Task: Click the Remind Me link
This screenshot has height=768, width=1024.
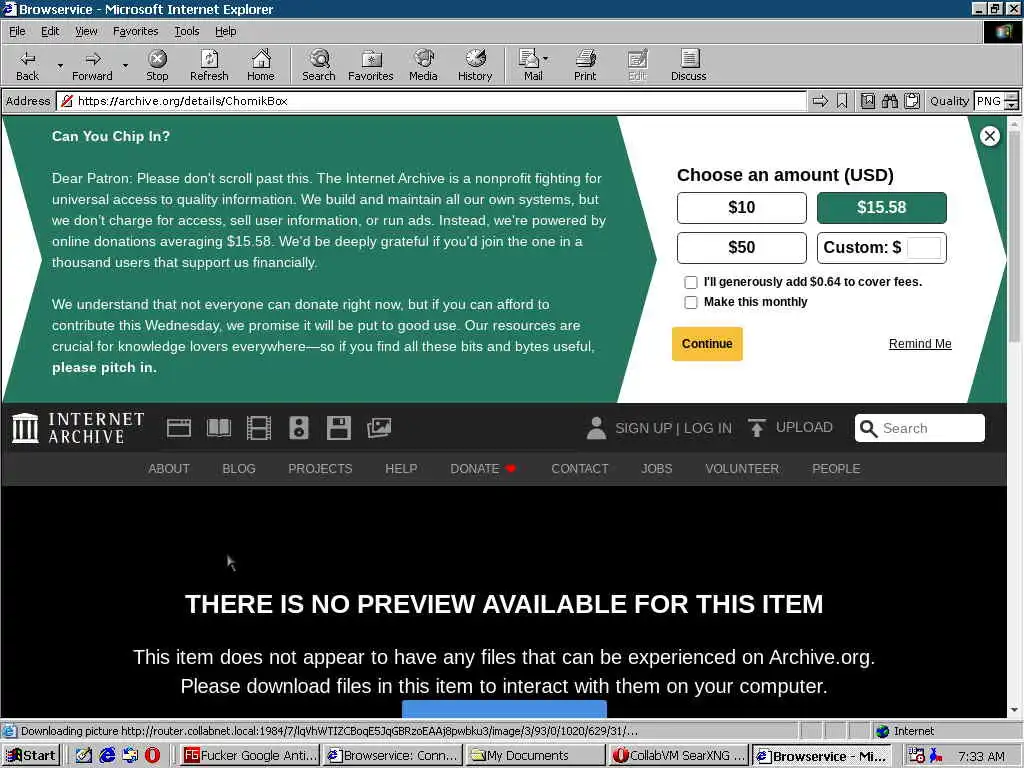Action: click(x=920, y=344)
